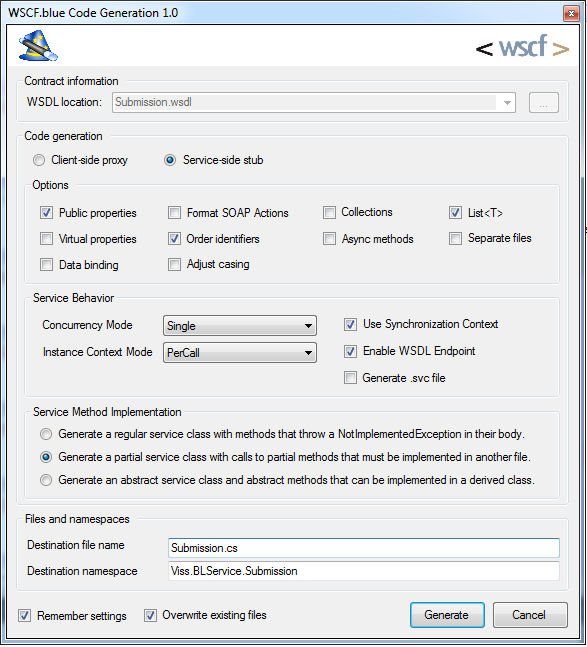The width and height of the screenshot is (587, 647).
Task: Toggle the Async methods checkbox
Action: [x=329, y=239]
